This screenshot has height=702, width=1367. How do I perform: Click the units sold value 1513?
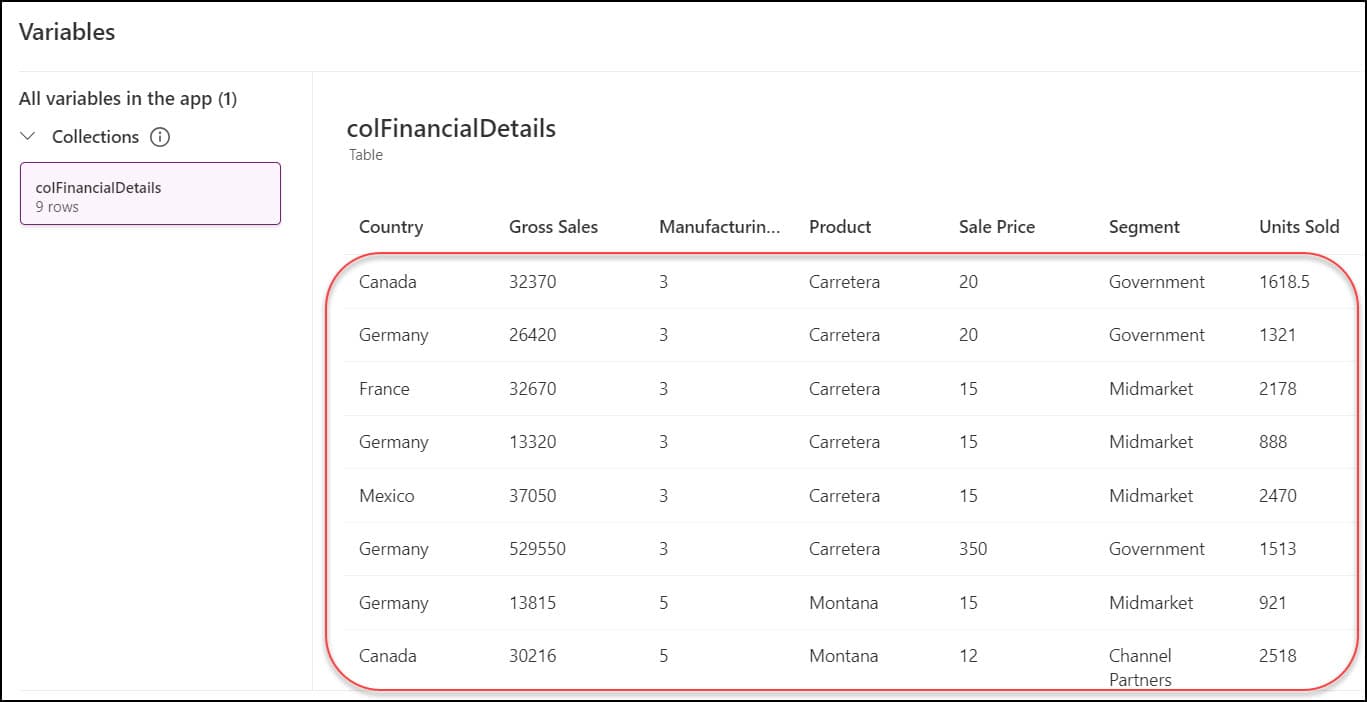point(1278,549)
